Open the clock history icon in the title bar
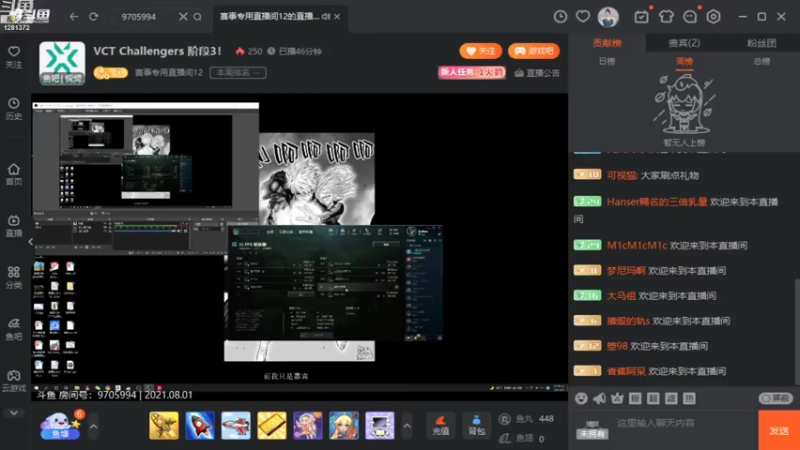Viewport: 800px width, 450px height. pyautogui.click(x=560, y=17)
